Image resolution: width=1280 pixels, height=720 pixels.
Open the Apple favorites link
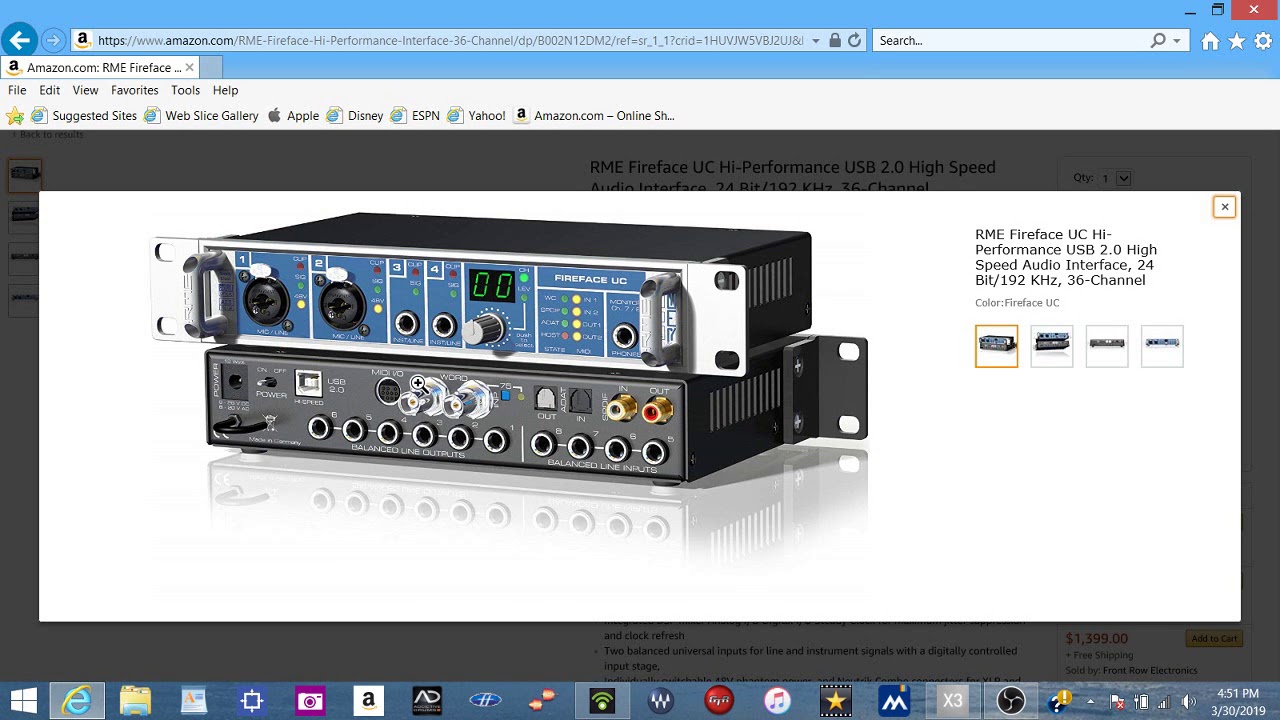coord(293,116)
